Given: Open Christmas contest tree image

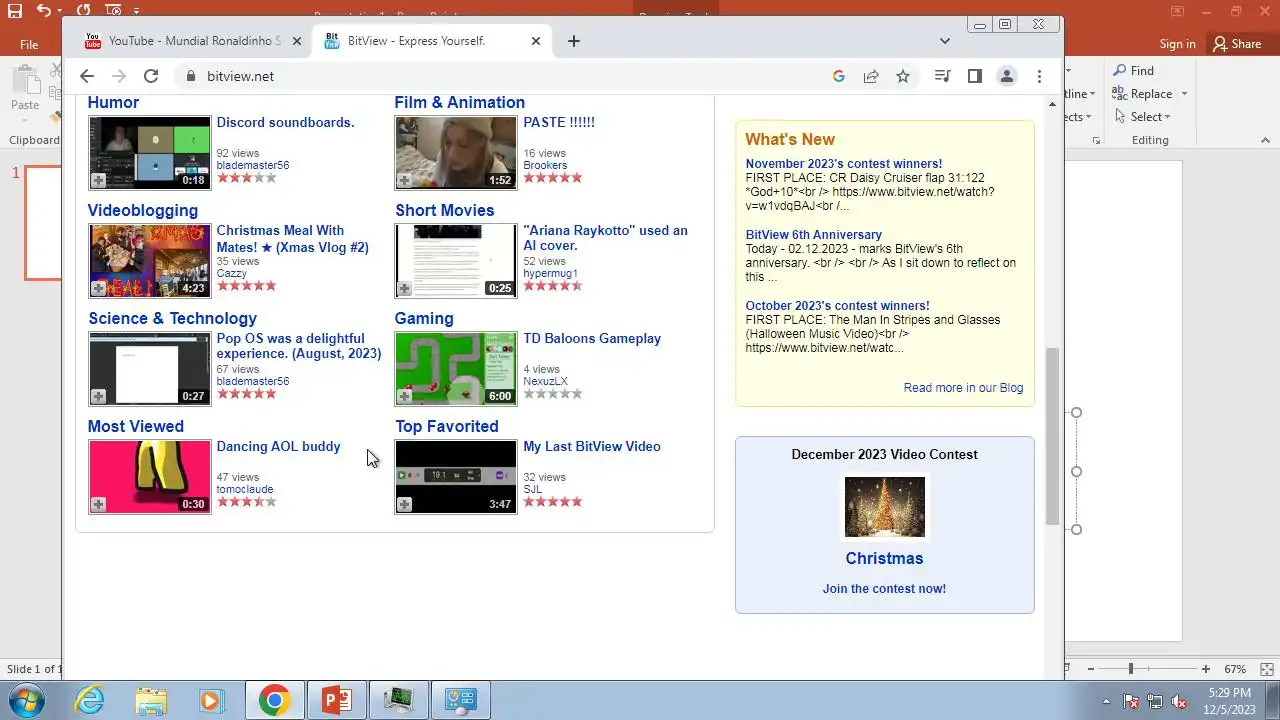Looking at the screenshot, I should [x=884, y=507].
